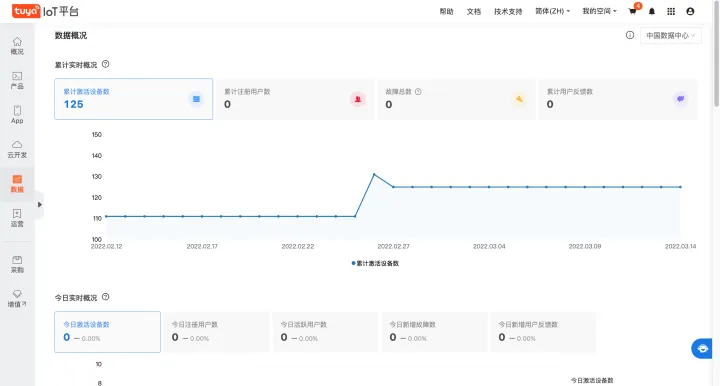This screenshot has width=720, height=386.
Task: Open the user account avatar
Action: point(690,11)
